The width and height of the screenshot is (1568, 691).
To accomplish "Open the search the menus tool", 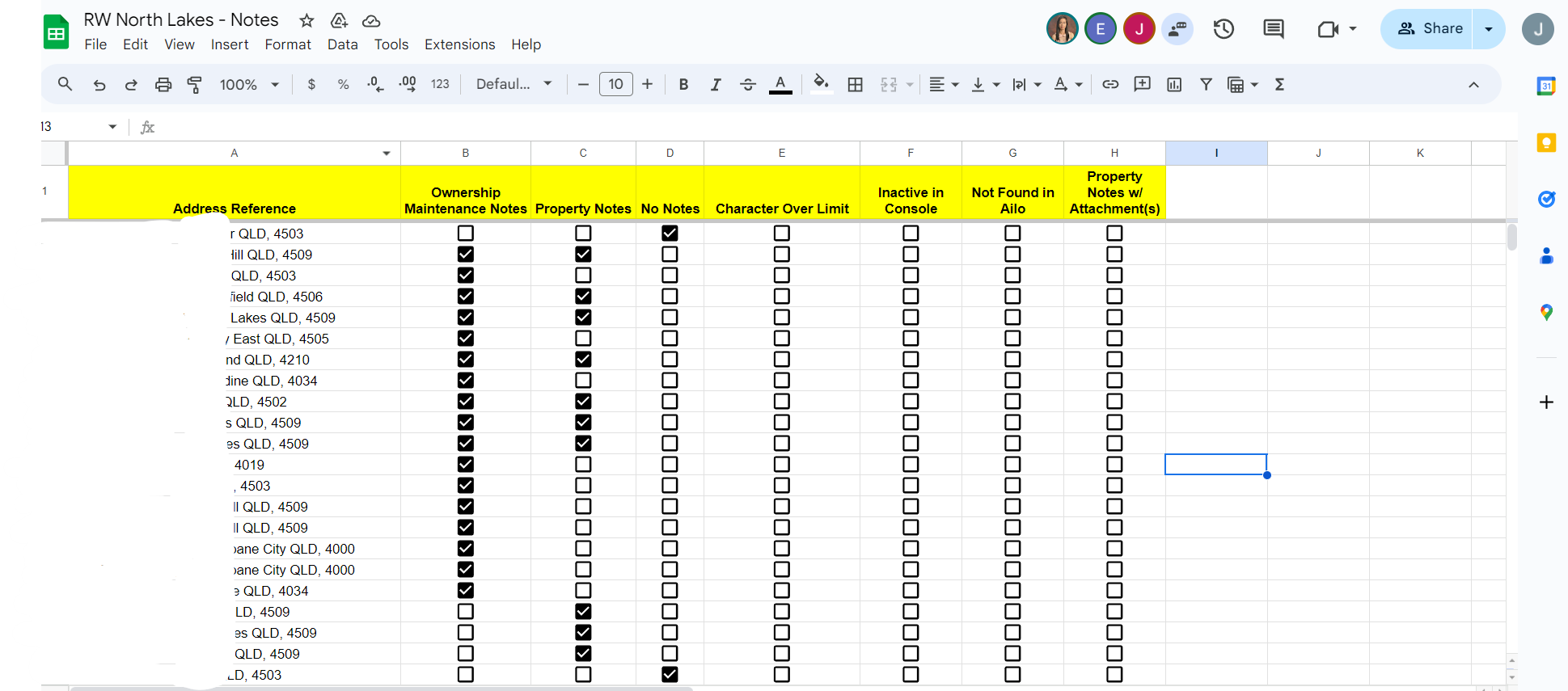I will coord(66,84).
